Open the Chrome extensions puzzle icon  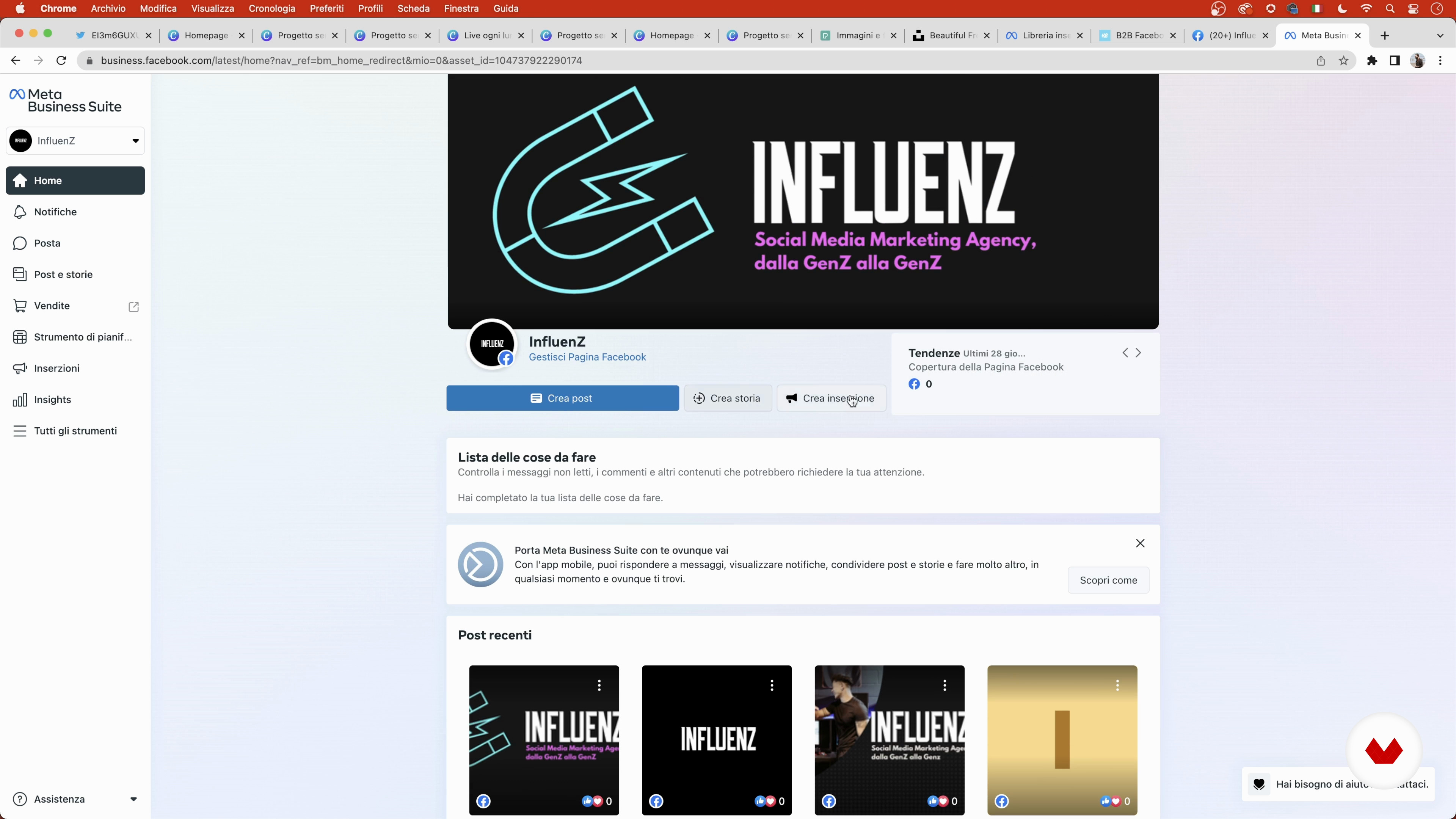click(1372, 61)
